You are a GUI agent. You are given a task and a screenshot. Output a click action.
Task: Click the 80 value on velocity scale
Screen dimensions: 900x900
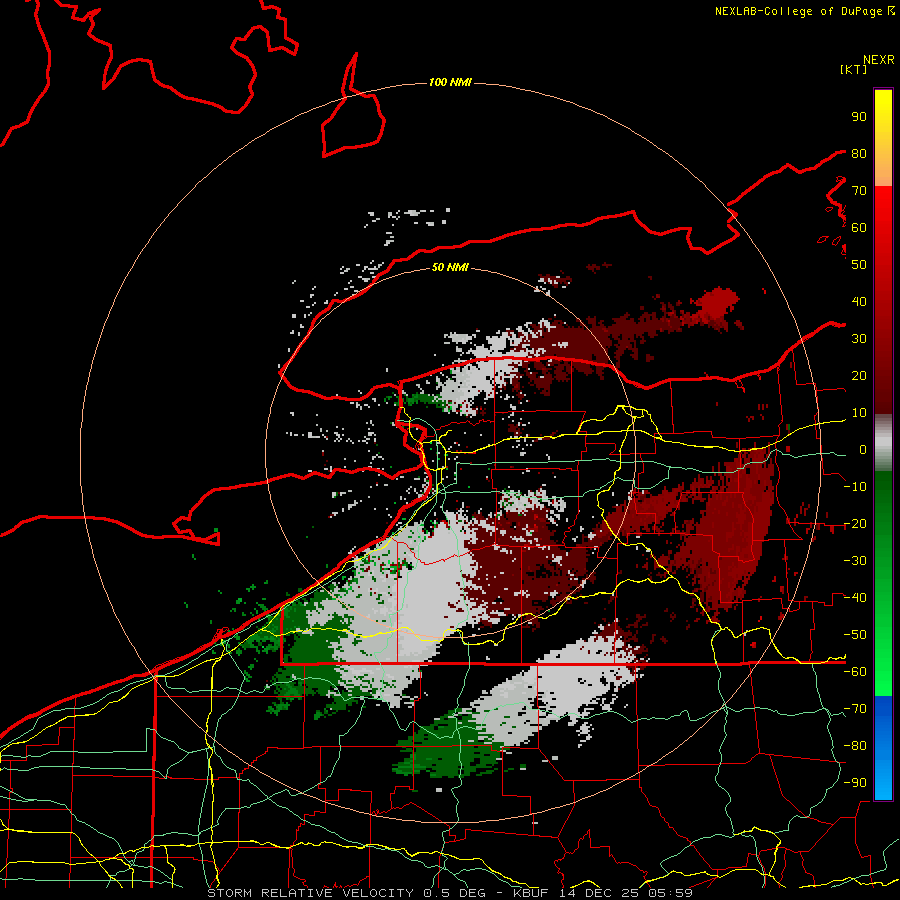coord(859,153)
